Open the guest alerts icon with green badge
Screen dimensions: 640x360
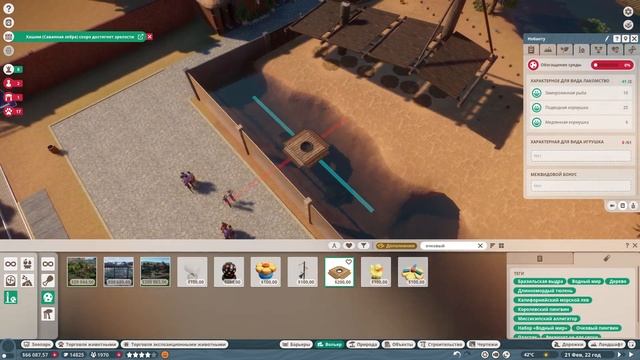coord(9,69)
